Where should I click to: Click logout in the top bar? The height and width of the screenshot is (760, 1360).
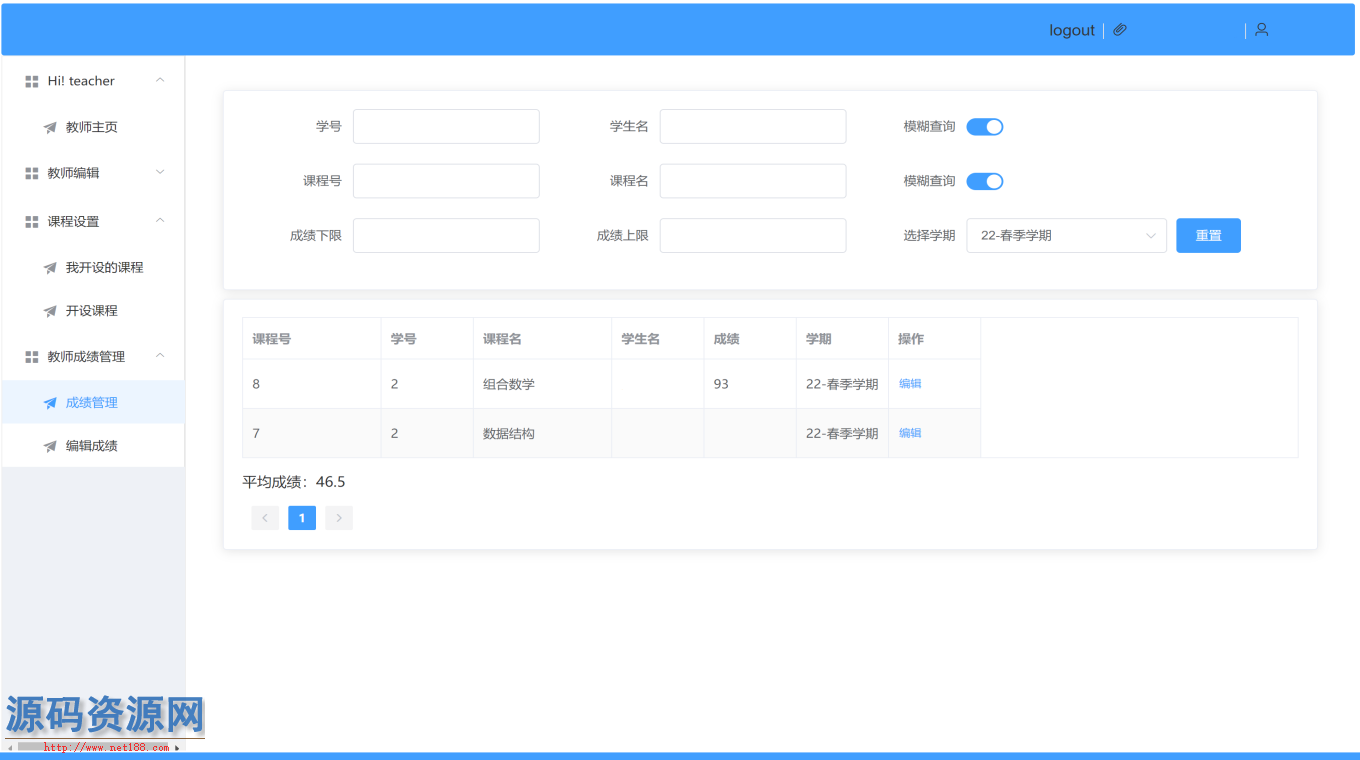click(1071, 30)
